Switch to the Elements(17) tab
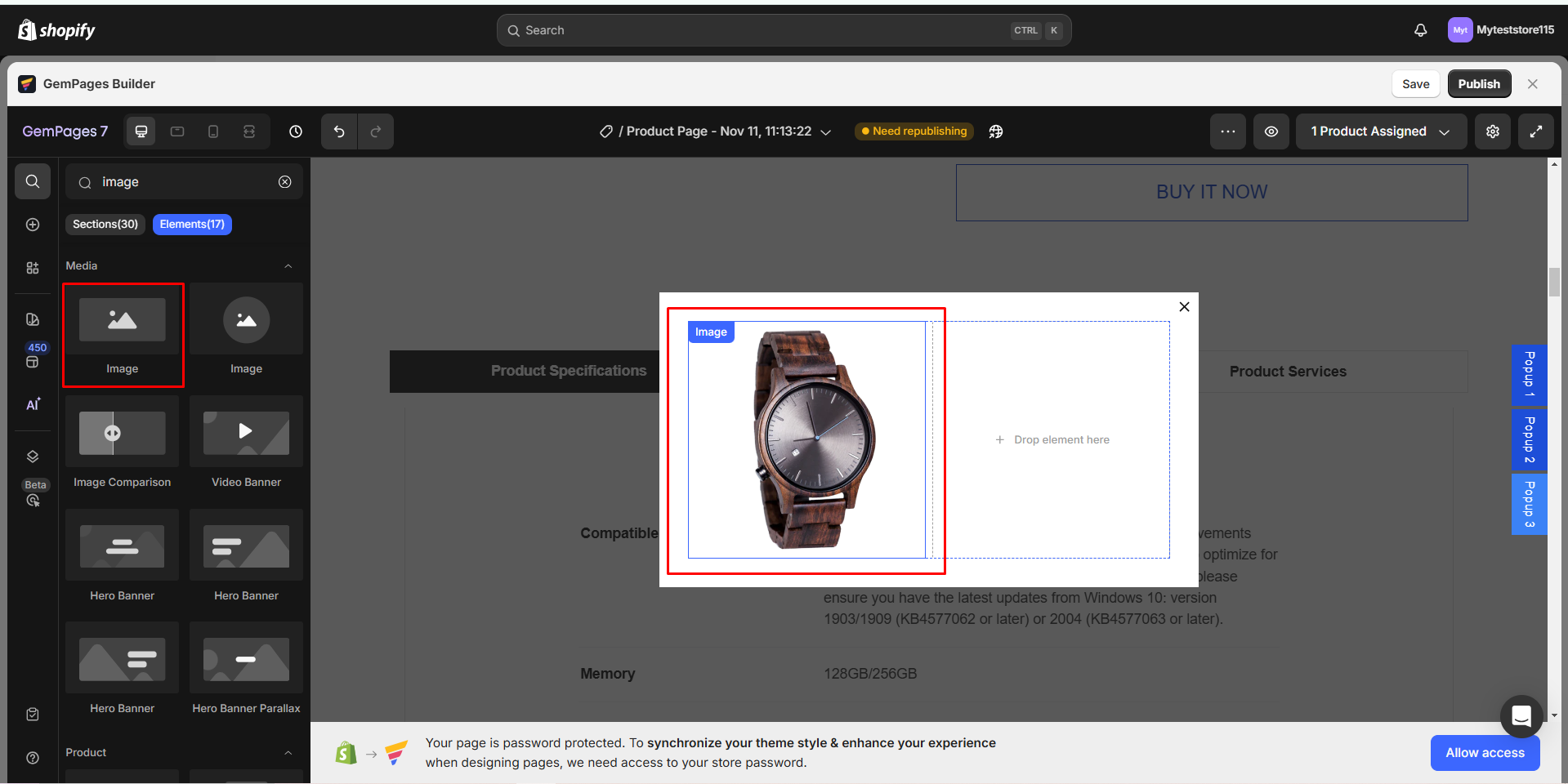The image size is (1568, 784). pyautogui.click(x=192, y=225)
